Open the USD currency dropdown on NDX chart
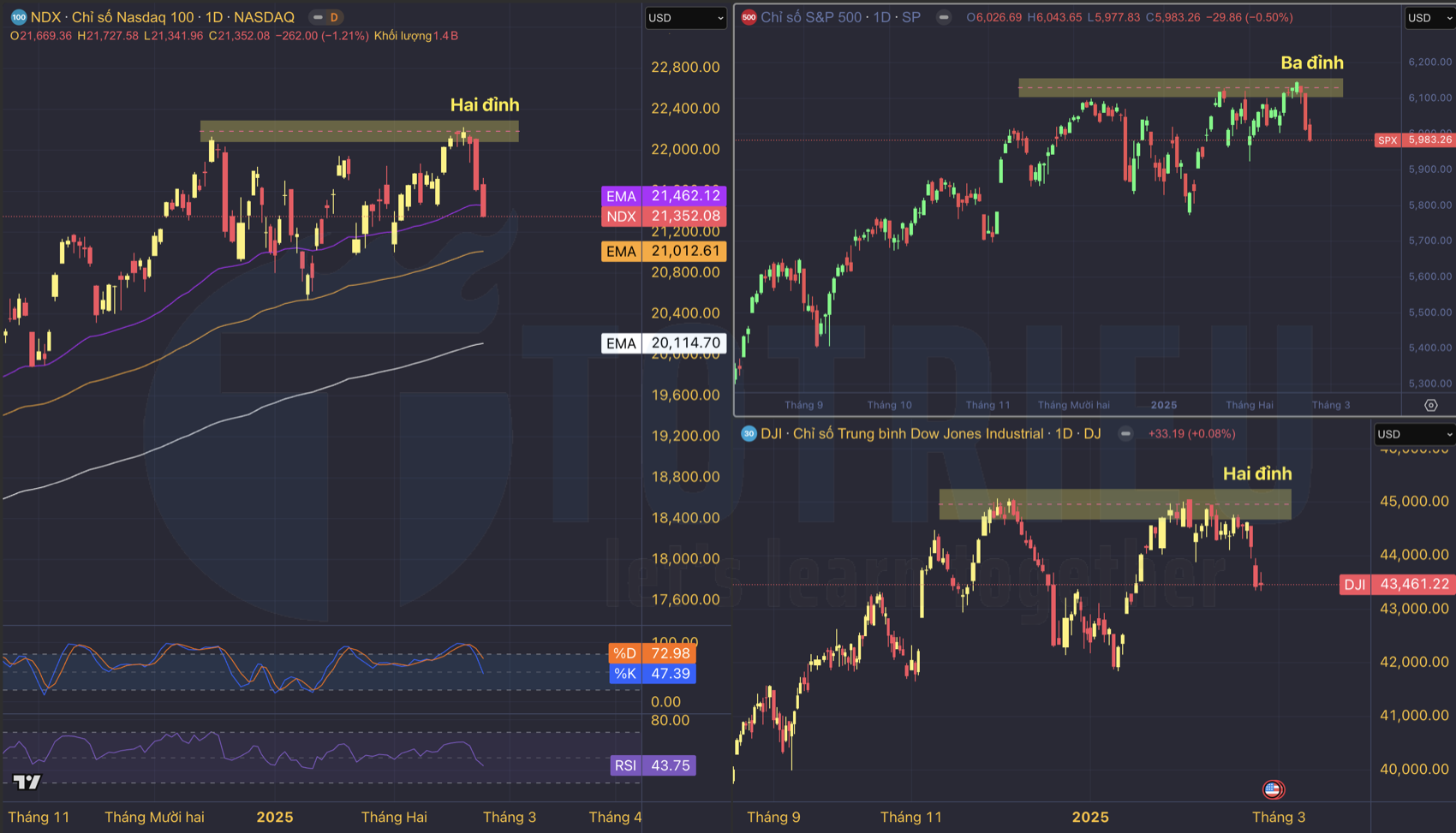1456x833 pixels. (686, 18)
